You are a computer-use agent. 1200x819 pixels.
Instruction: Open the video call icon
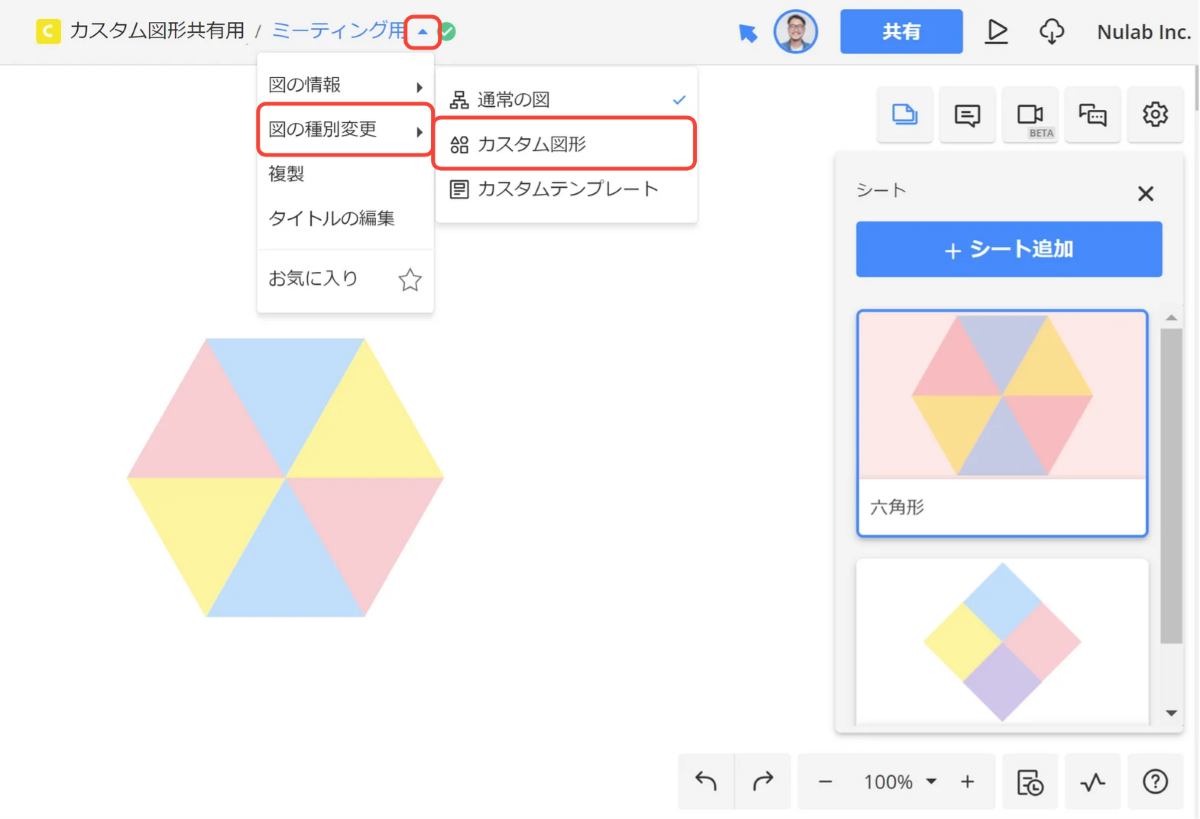coord(1030,115)
